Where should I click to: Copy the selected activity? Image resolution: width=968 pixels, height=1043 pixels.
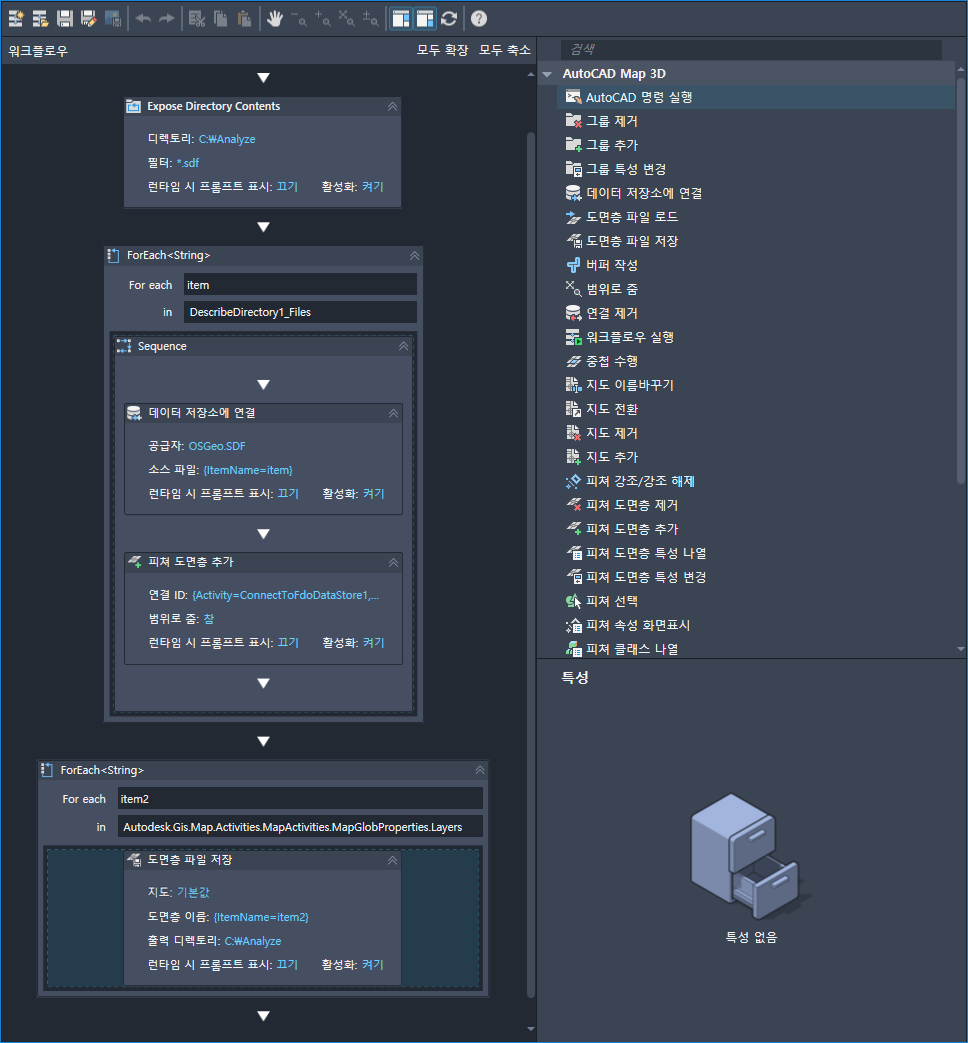click(220, 19)
